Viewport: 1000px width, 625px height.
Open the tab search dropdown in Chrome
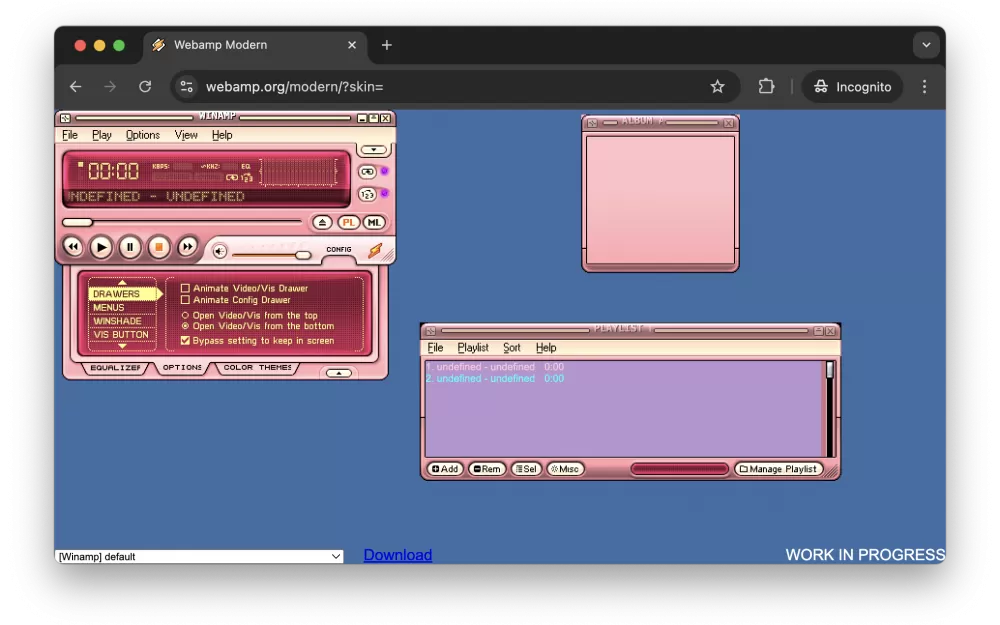click(x=926, y=45)
